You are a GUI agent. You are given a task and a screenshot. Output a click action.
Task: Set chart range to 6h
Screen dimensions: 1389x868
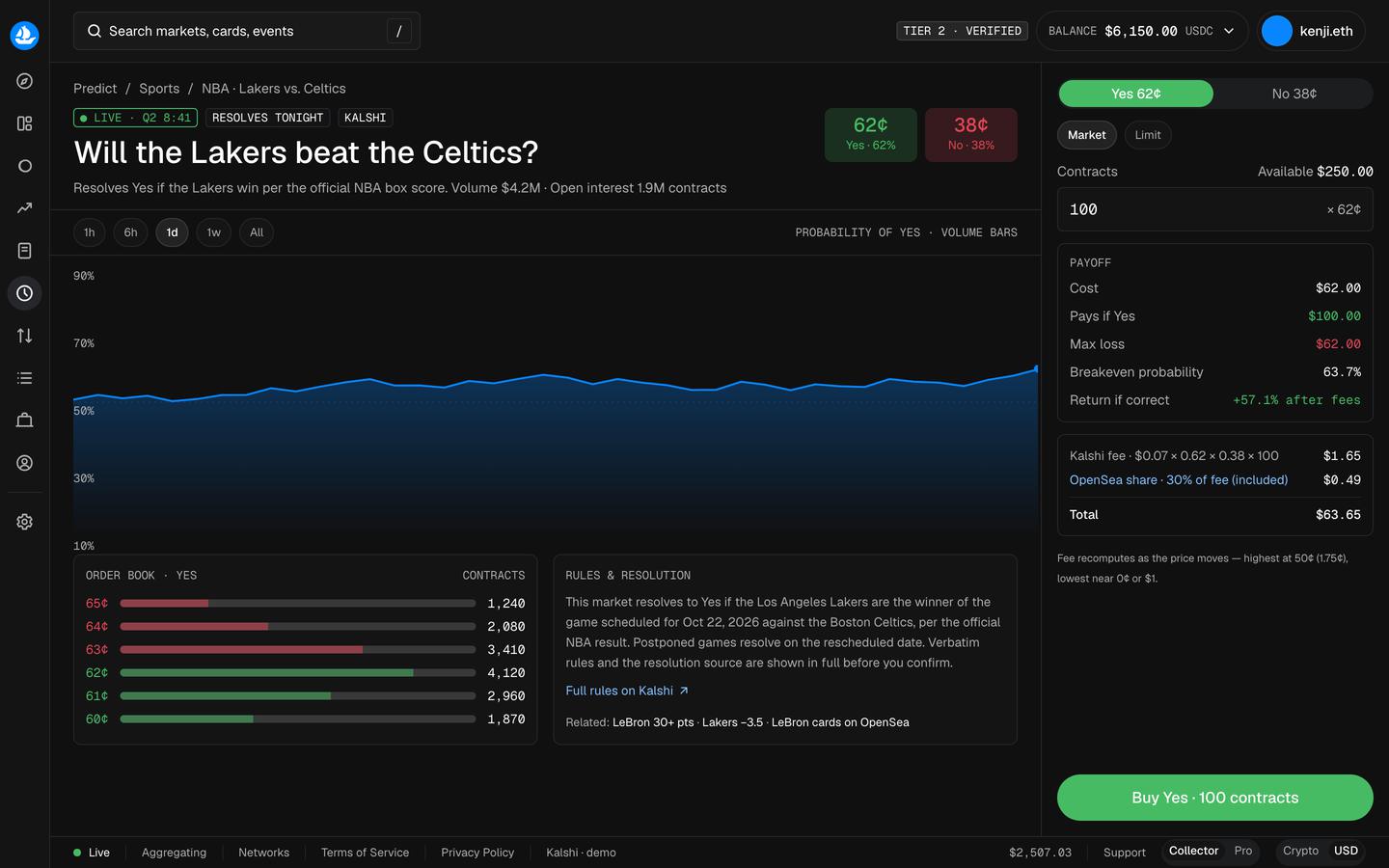tap(130, 232)
